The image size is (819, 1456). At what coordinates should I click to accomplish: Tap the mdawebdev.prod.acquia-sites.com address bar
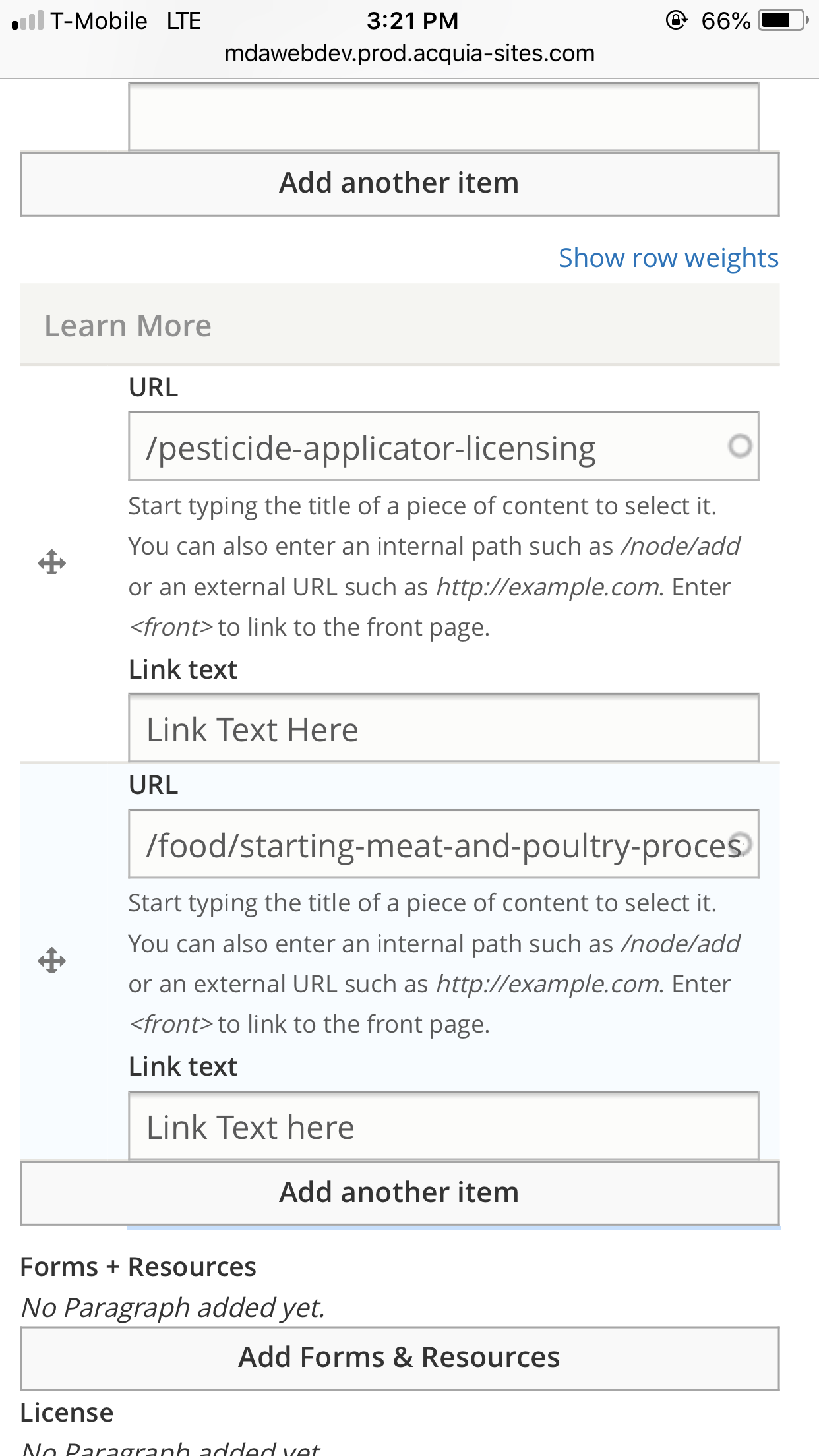409,53
